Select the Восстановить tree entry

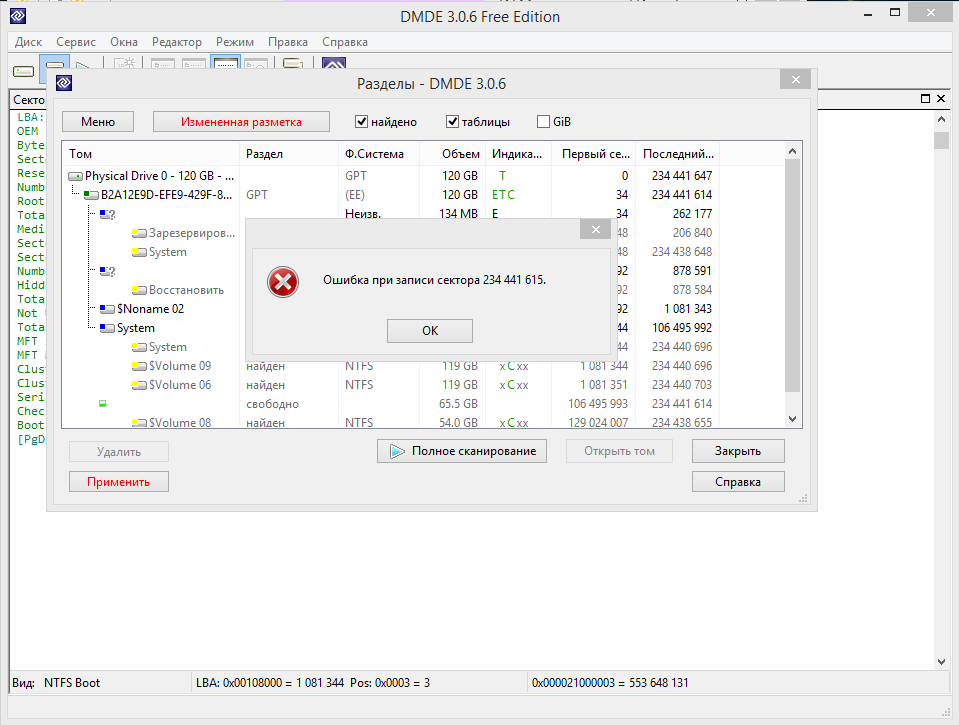[x=187, y=290]
